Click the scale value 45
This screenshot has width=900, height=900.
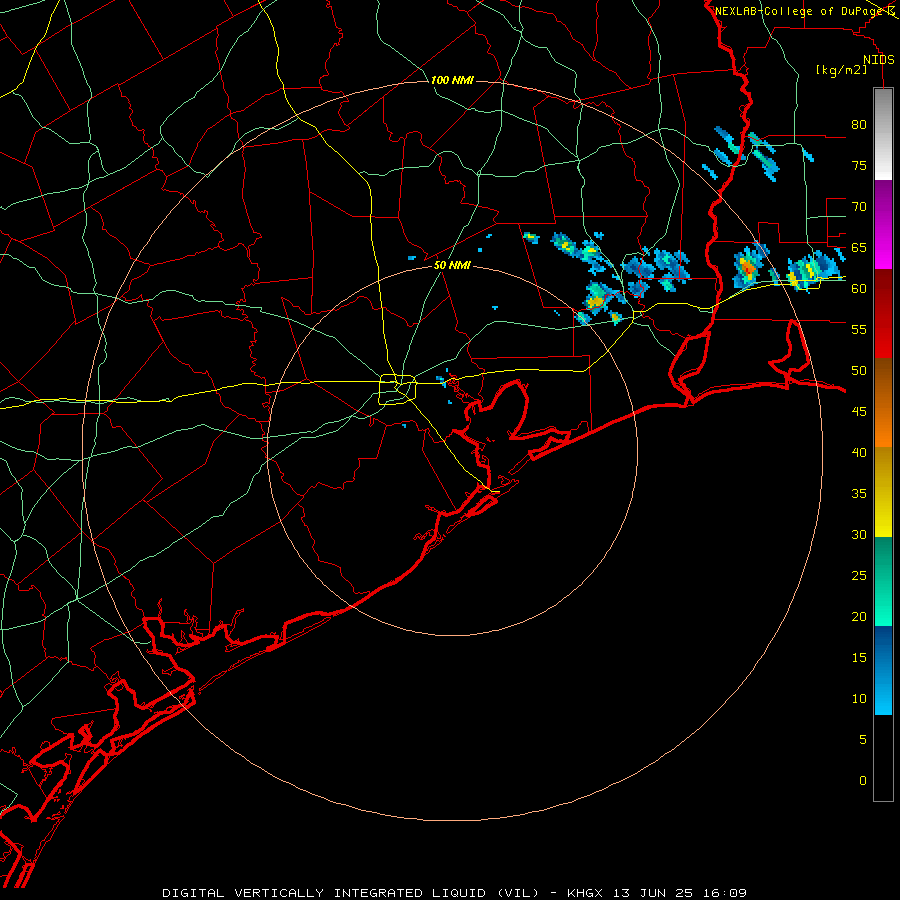click(859, 412)
